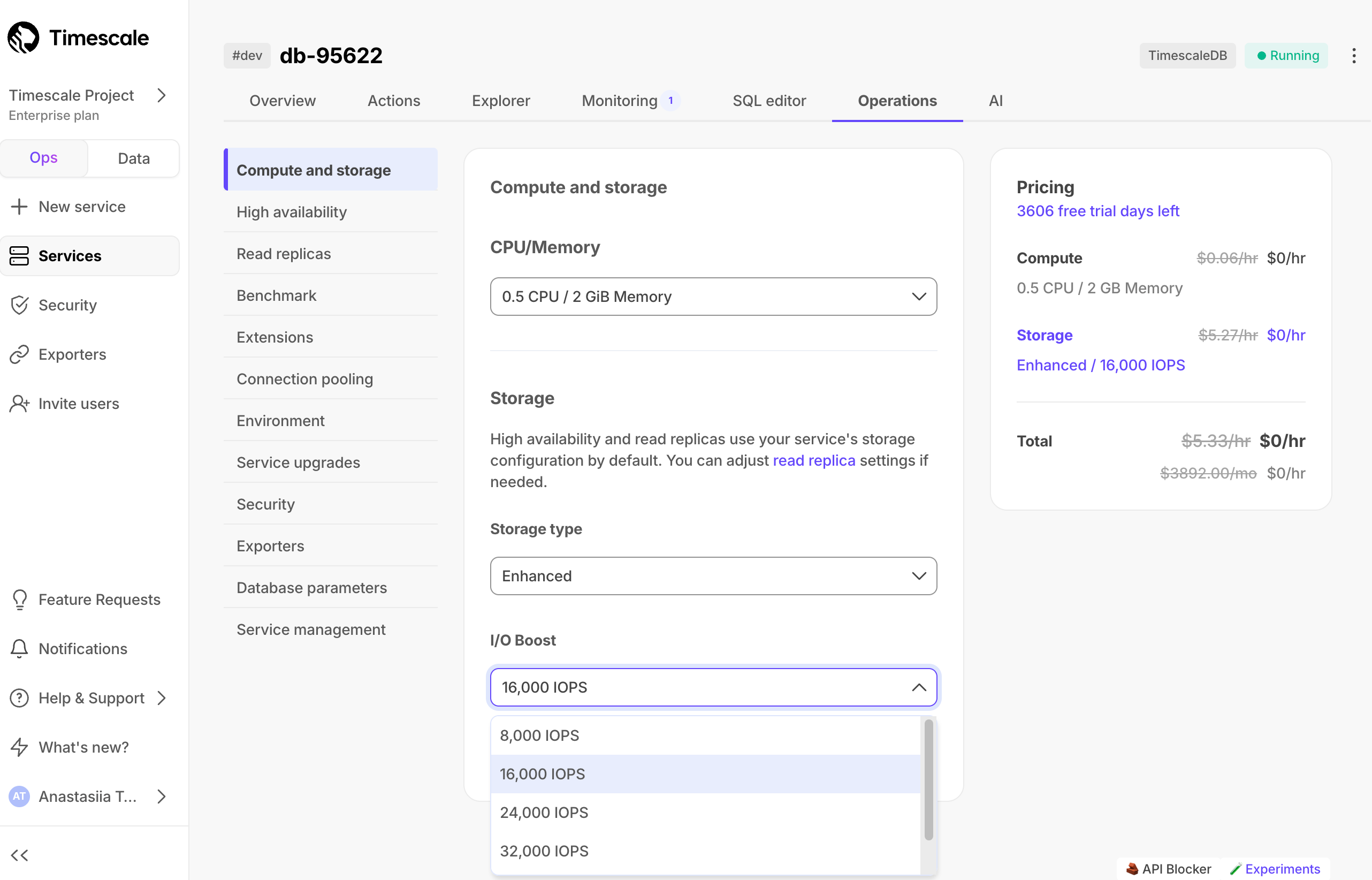Click the Timescale logo icon
Image resolution: width=1372 pixels, height=880 pixels.
tap(24, 37)
